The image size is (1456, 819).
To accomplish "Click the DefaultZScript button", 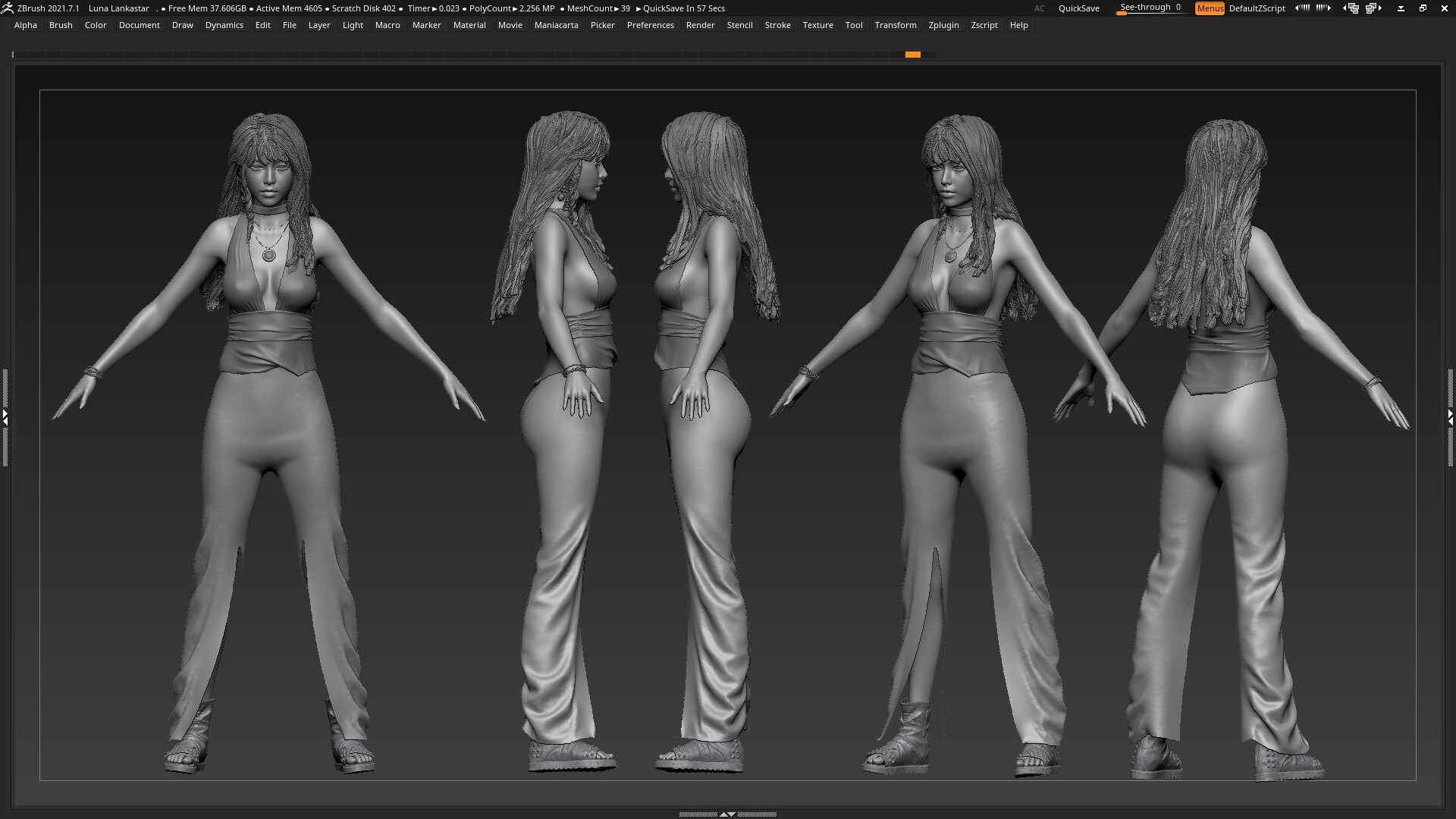I will coord(1257,8).
